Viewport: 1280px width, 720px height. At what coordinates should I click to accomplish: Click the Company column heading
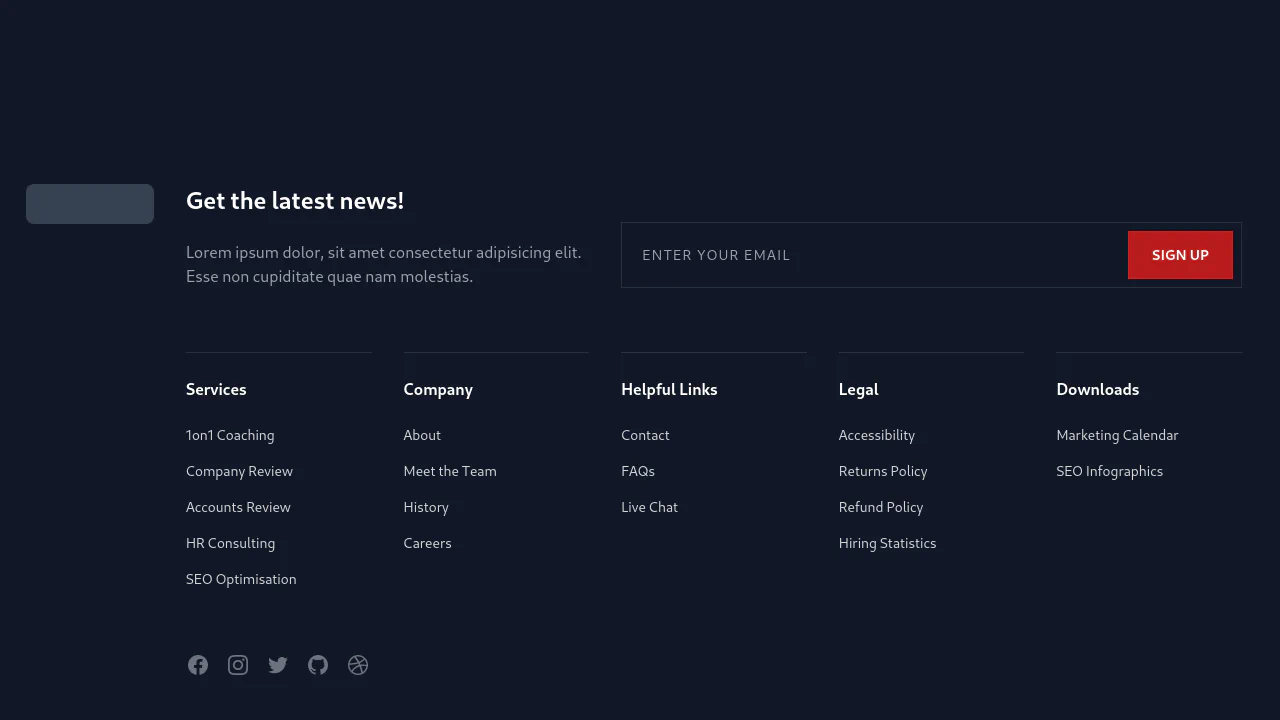point(438,389)
